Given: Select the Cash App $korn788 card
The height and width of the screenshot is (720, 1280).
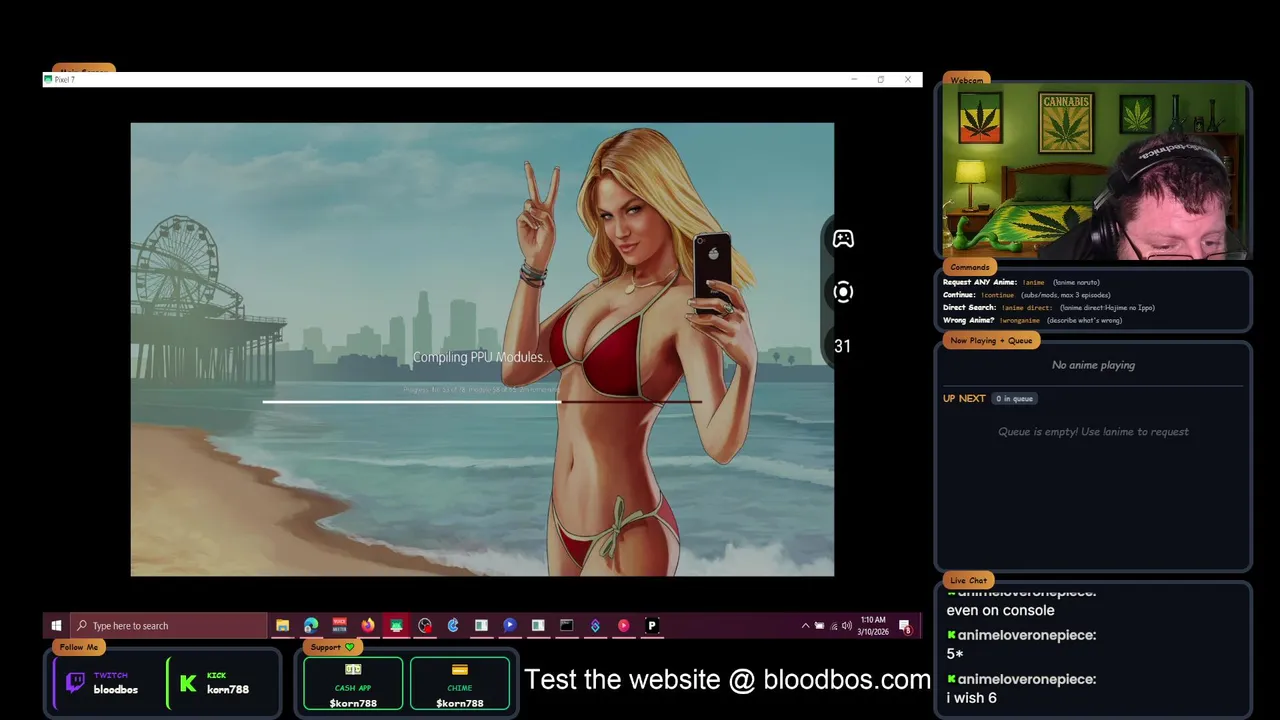Looking at the screenshot, I should (353, 684).
